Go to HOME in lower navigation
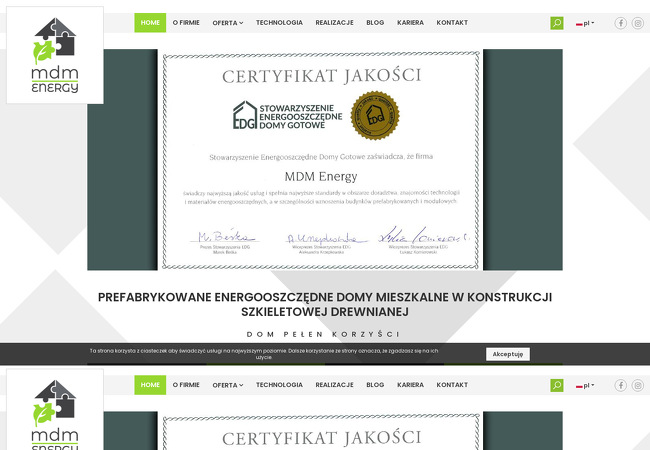 (150, 385)
